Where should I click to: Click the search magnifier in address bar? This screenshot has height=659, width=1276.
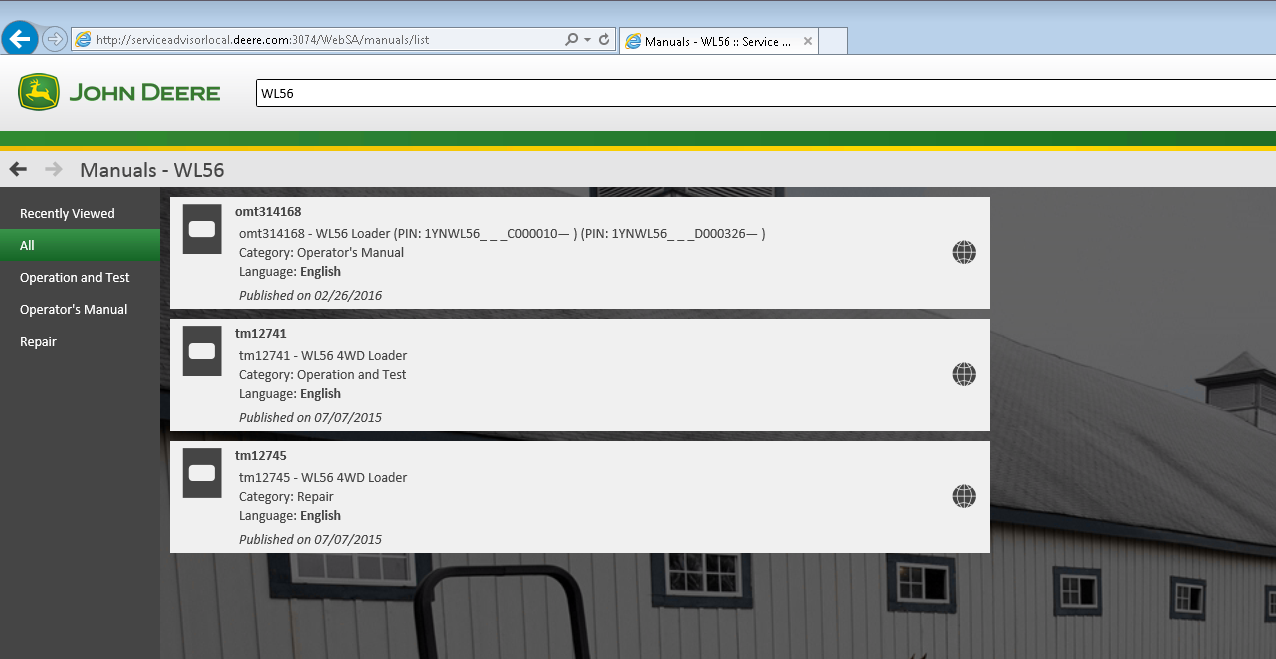[x=571, y=40]
